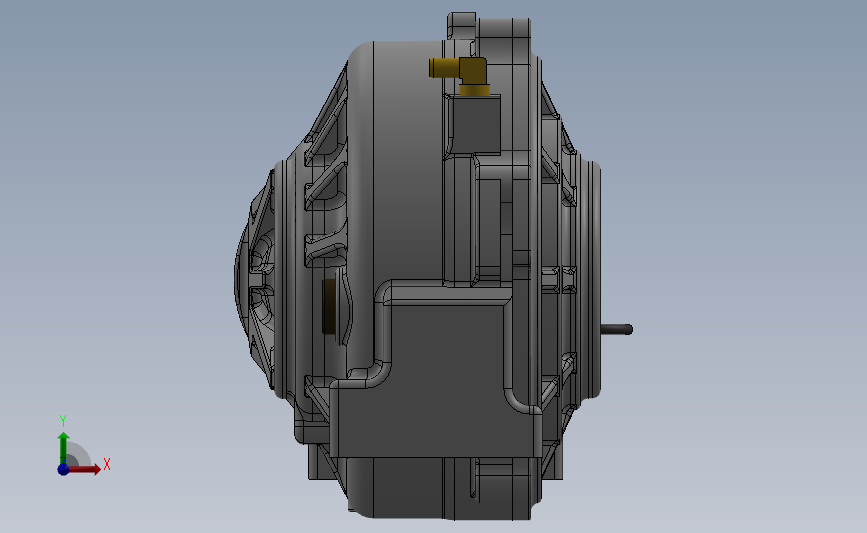Select the brown disc on the left housing

328,306
